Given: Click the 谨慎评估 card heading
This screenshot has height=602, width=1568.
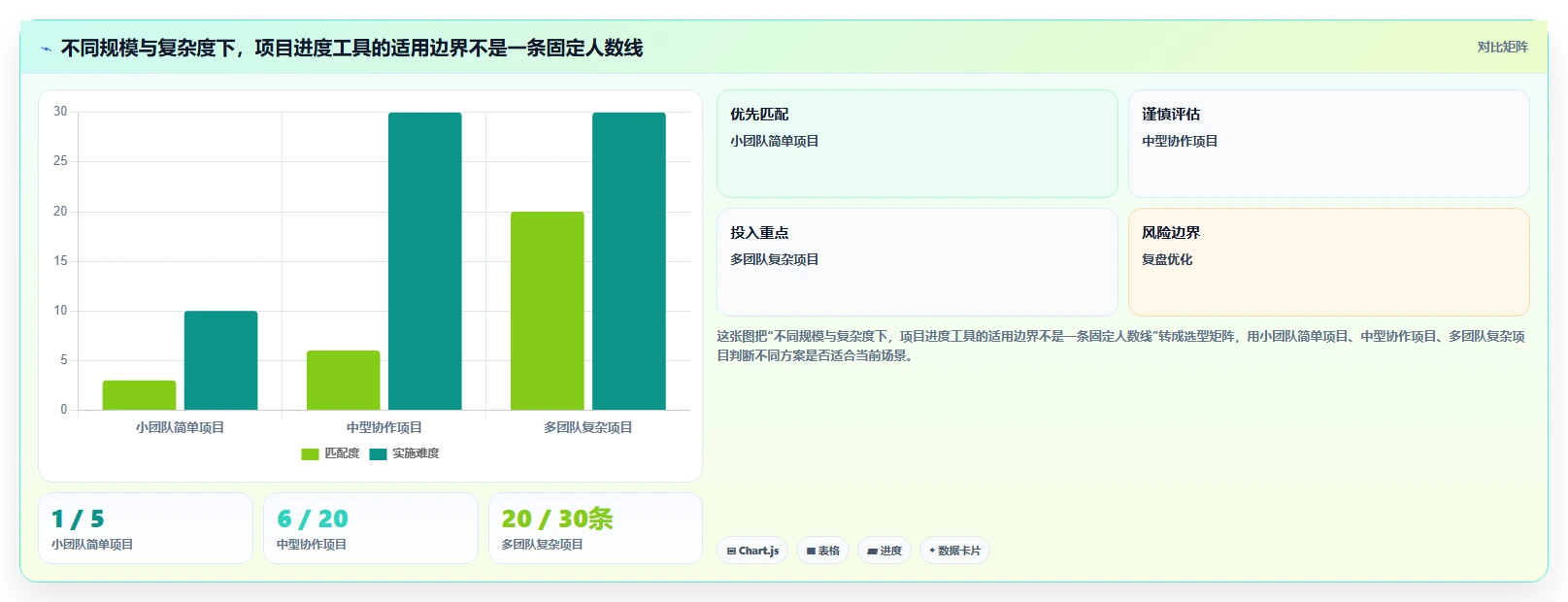Looking at the screenshot, I should tap(1171, 115).
